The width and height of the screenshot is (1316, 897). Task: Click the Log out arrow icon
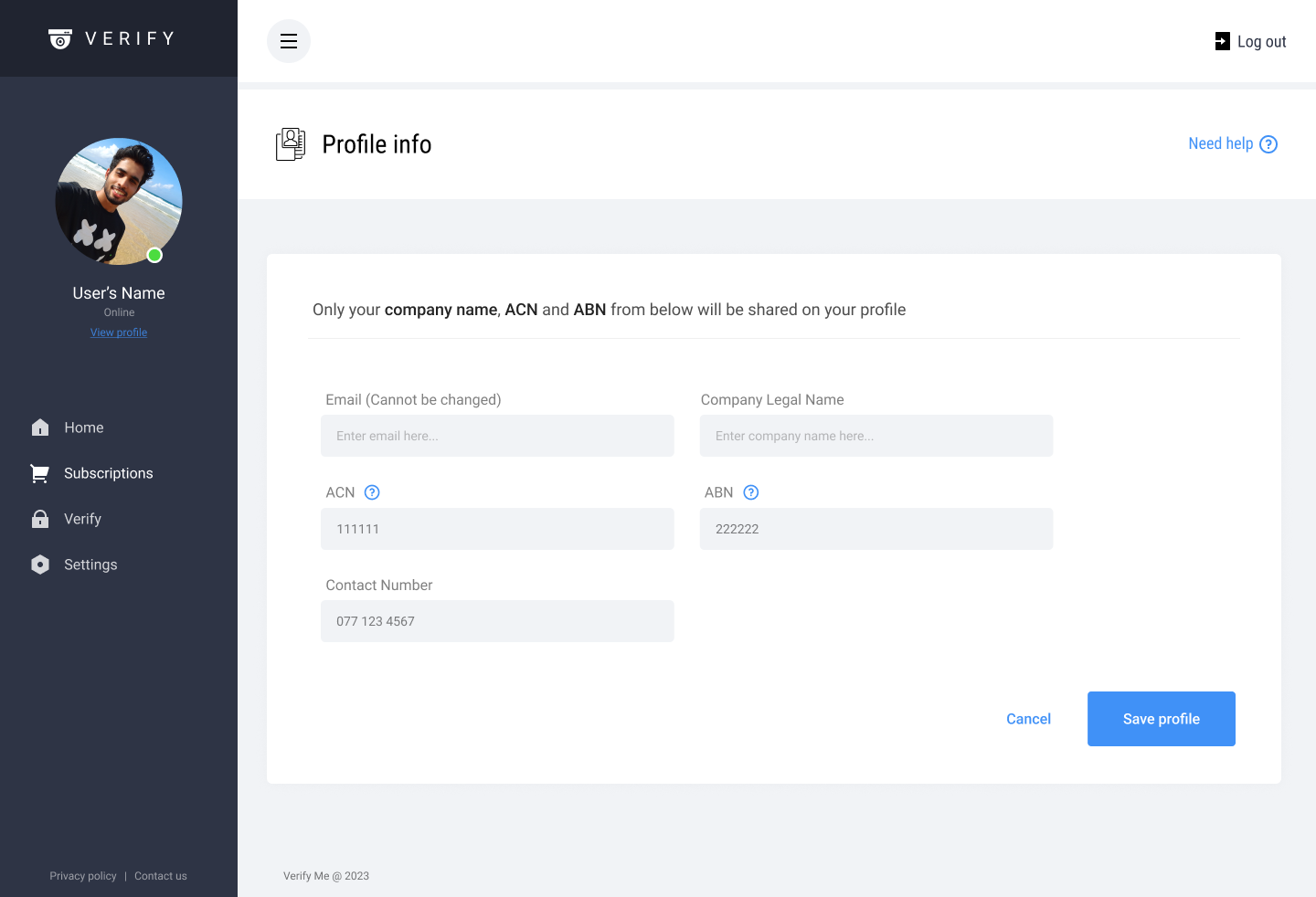coord(1222,41)
